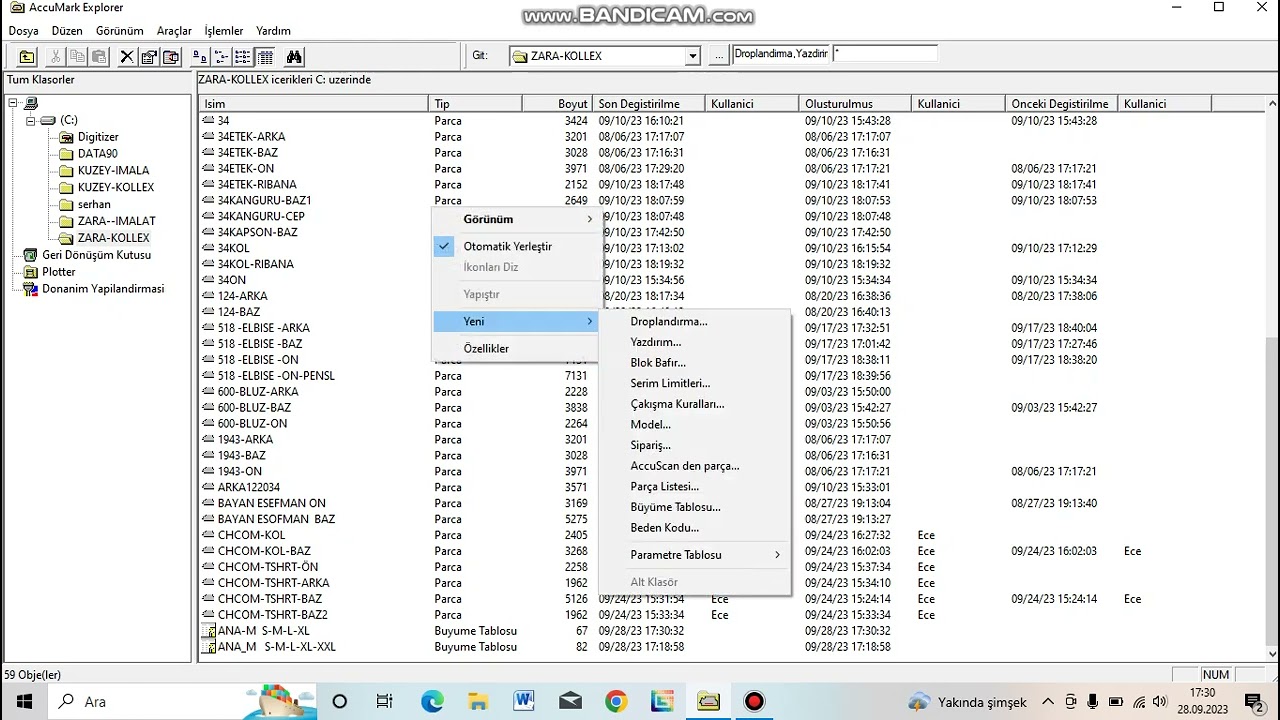Click the Bandicam recording taskbar icon
The image size is (1280, 720).
pos(754,701)
